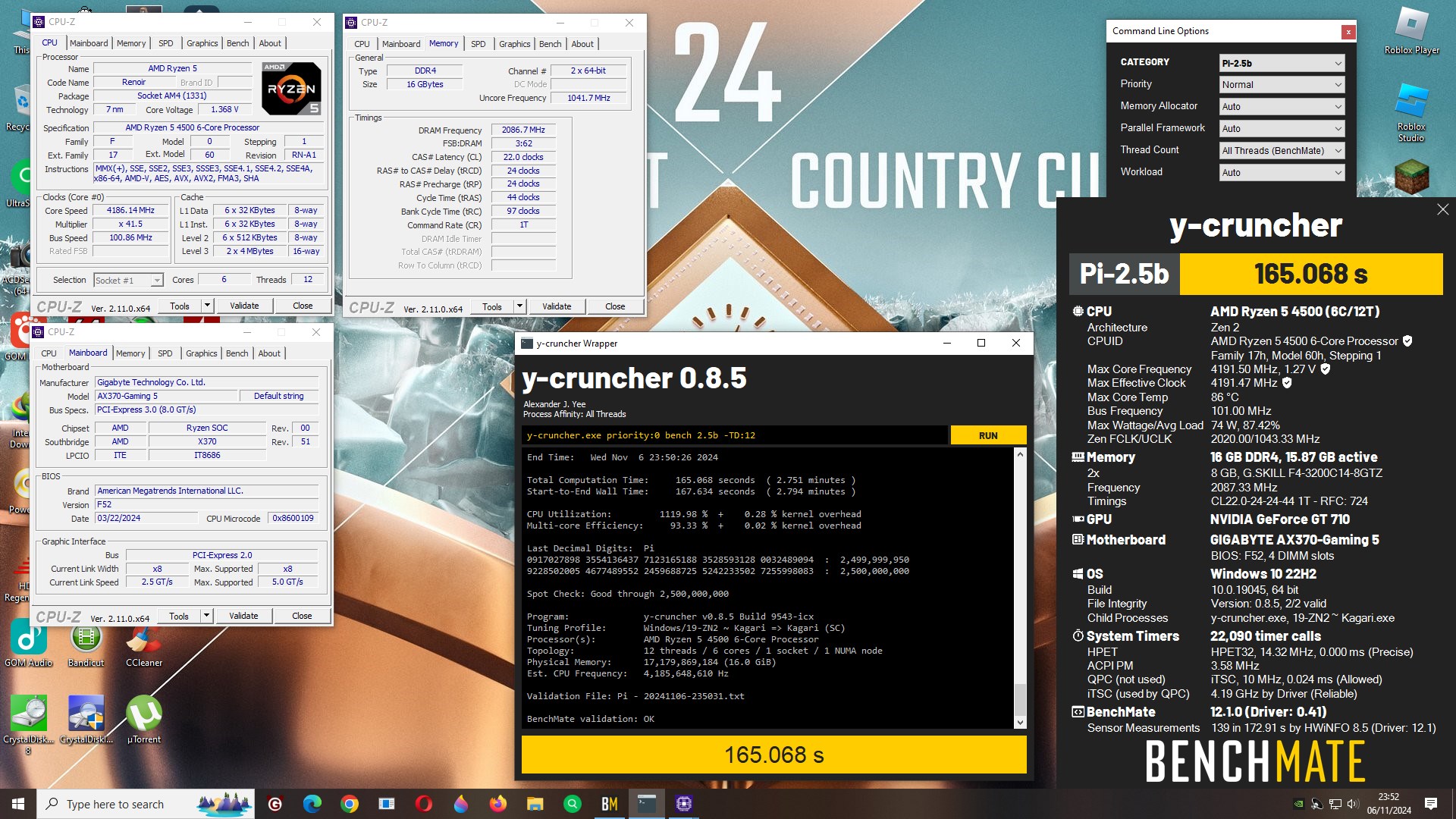Viewport: 1456px width, 819px height.
Task: Click the y-cruncher console scrollbar down arrow
Action: 1020,723
